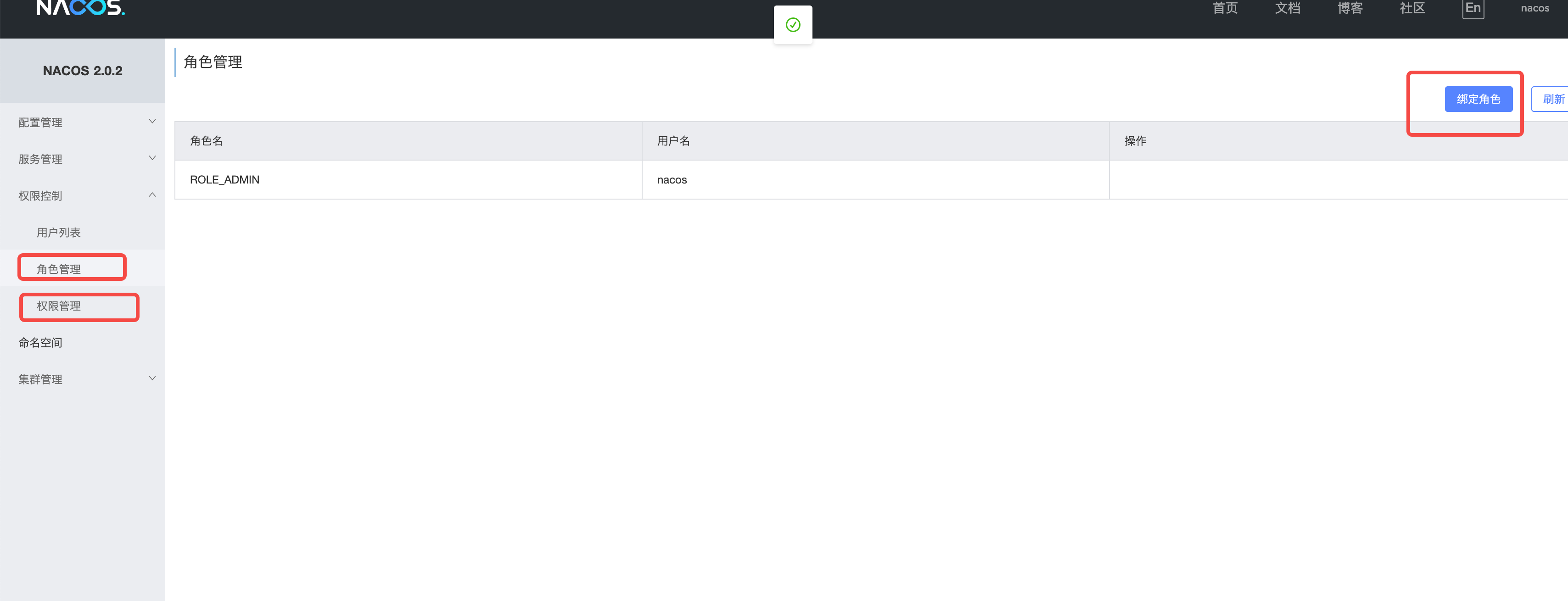The image size is (1568, 601).
Task: Select the nacos username cell
Action: pyautogui.click(x=875, y=179)
